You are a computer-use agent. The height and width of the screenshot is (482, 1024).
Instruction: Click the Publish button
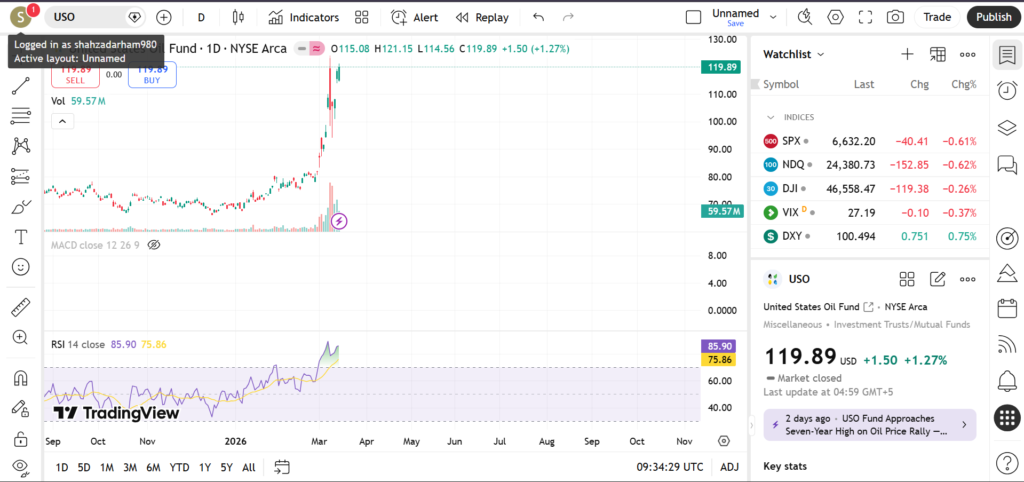[993, 17]
